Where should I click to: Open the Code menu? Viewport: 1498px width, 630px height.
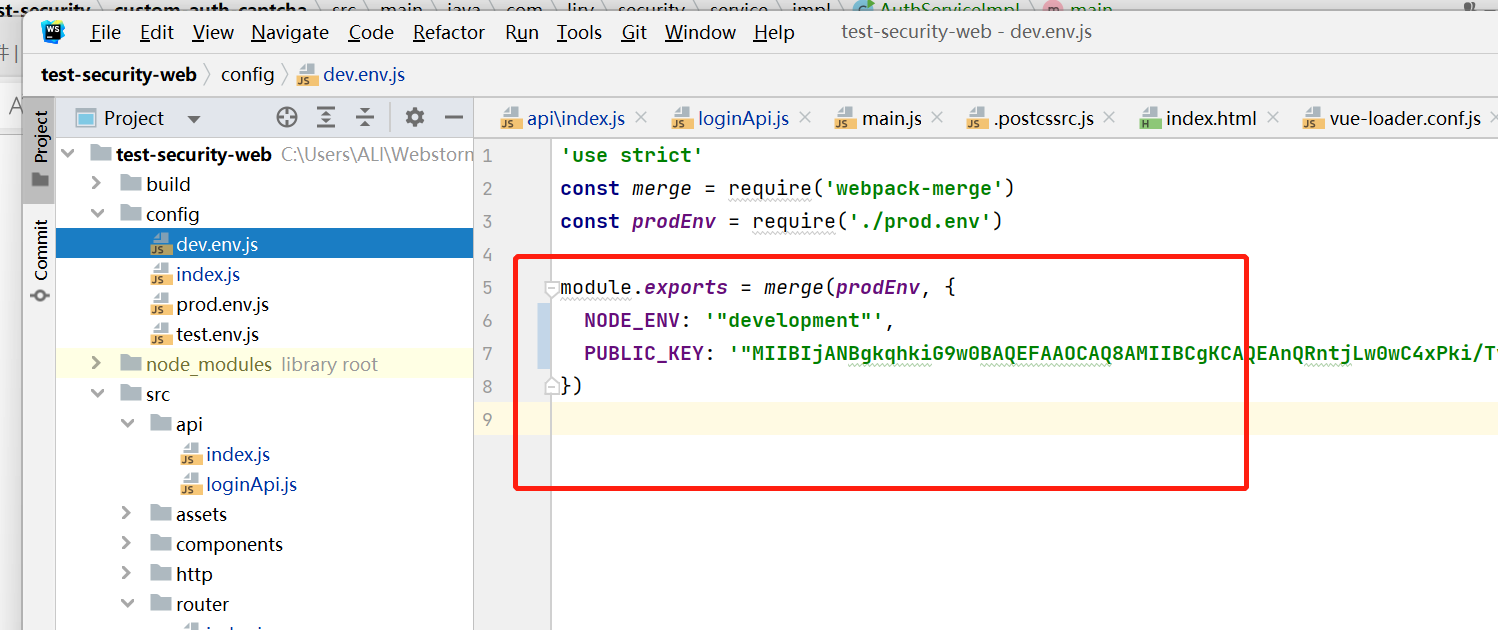(x=371, y=32)
